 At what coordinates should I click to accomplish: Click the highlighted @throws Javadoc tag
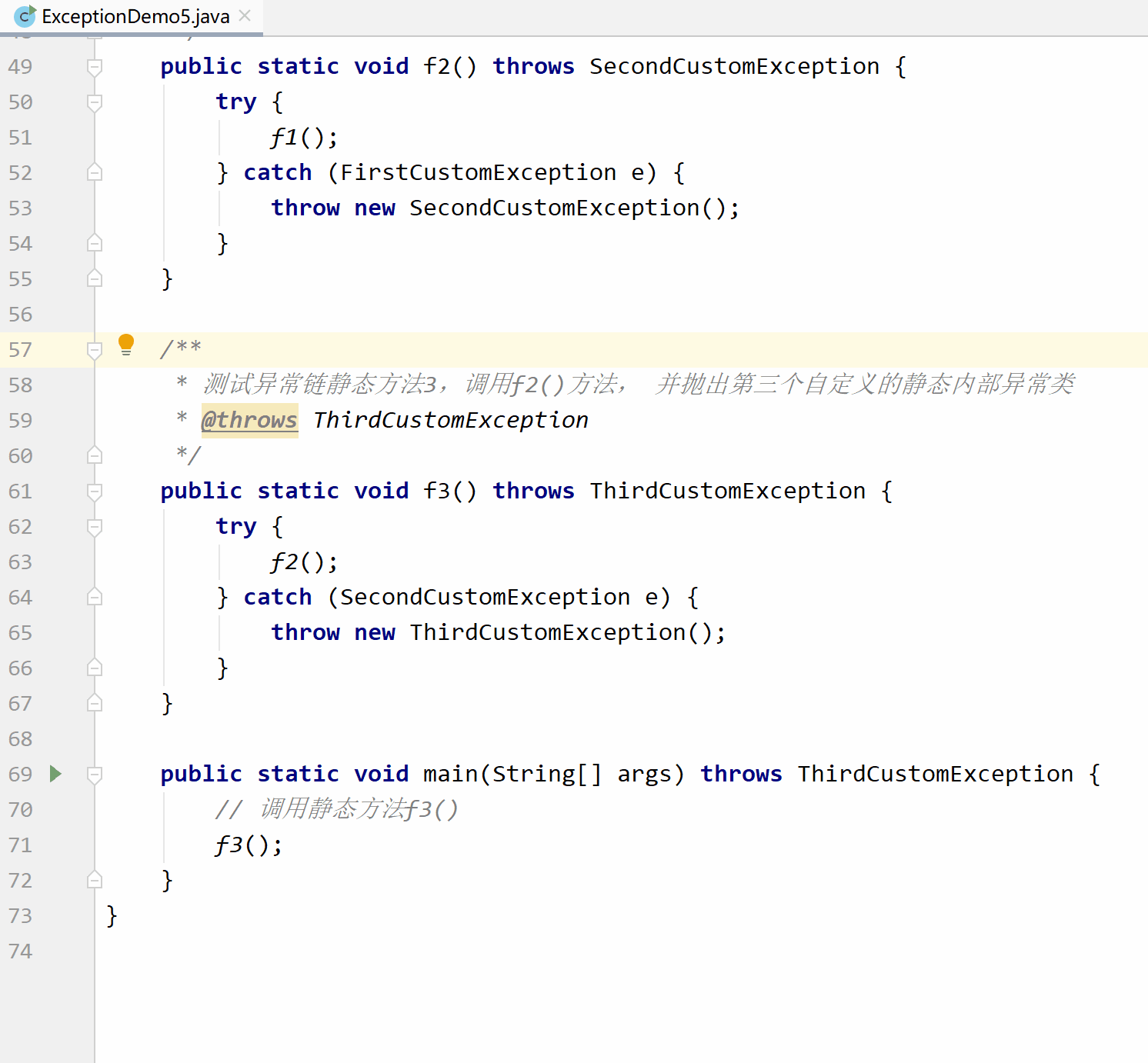click(x=249, y=420)
